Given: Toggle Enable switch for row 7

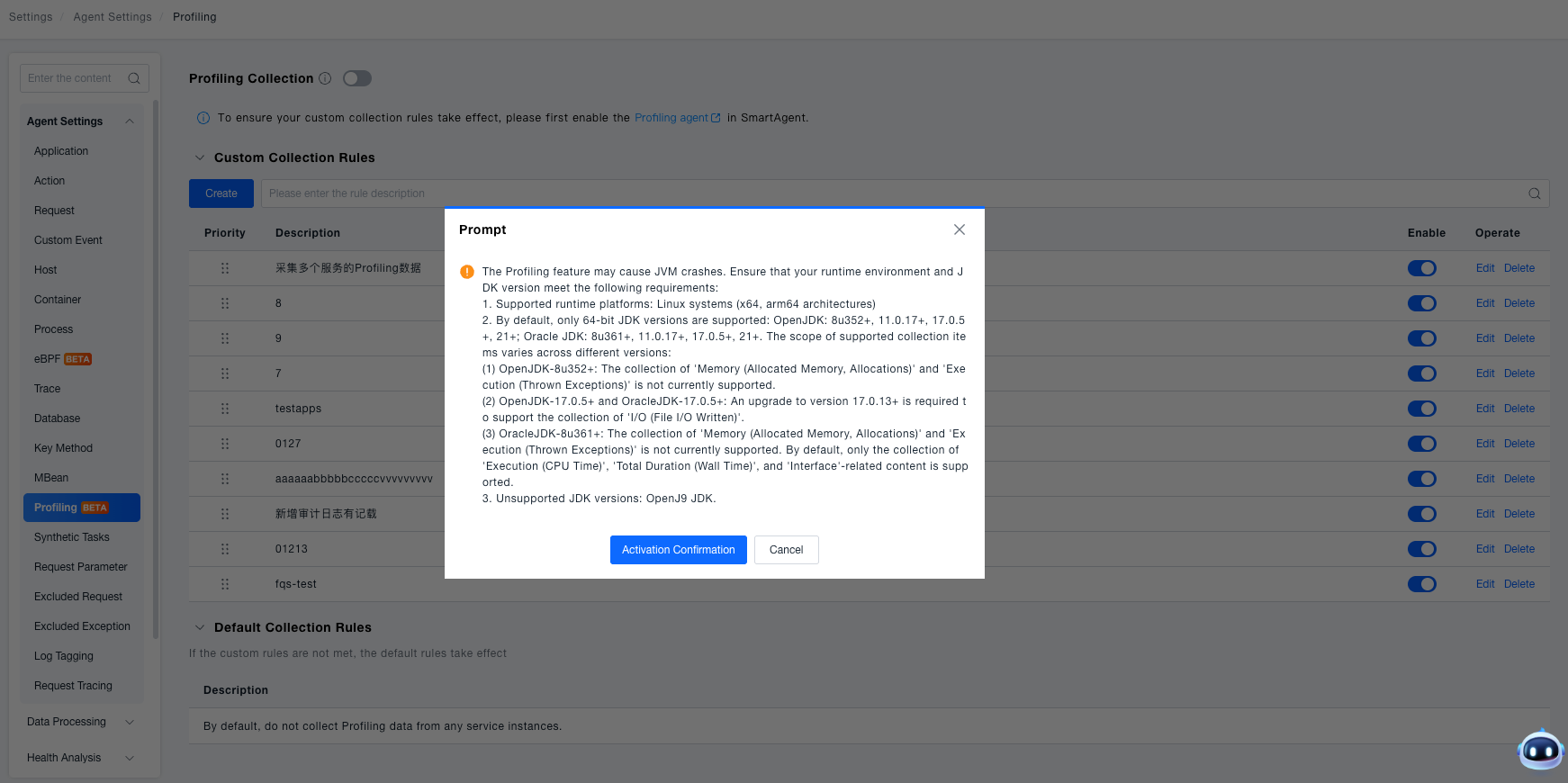Looking at the screenshot, I should (x=1422, y=373).
